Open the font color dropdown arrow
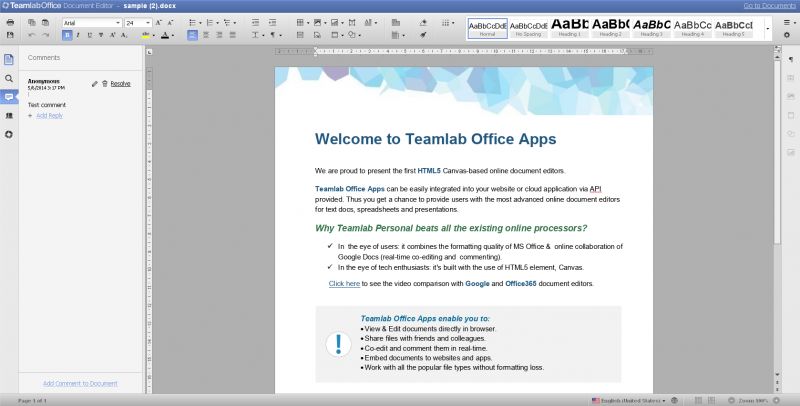The image size is (800, 406). [172, 36]
